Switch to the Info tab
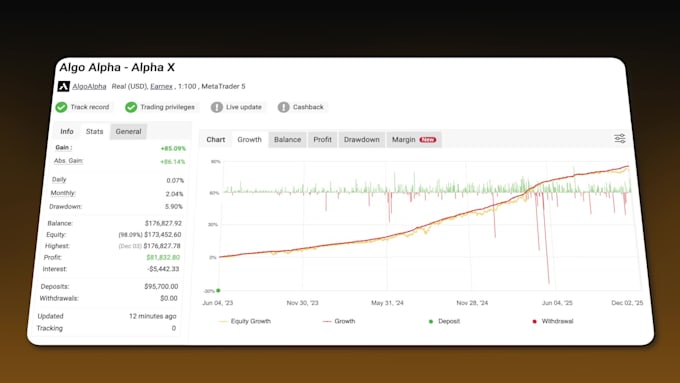The width and height of the screenshot is (680, 383). (67, 131)
